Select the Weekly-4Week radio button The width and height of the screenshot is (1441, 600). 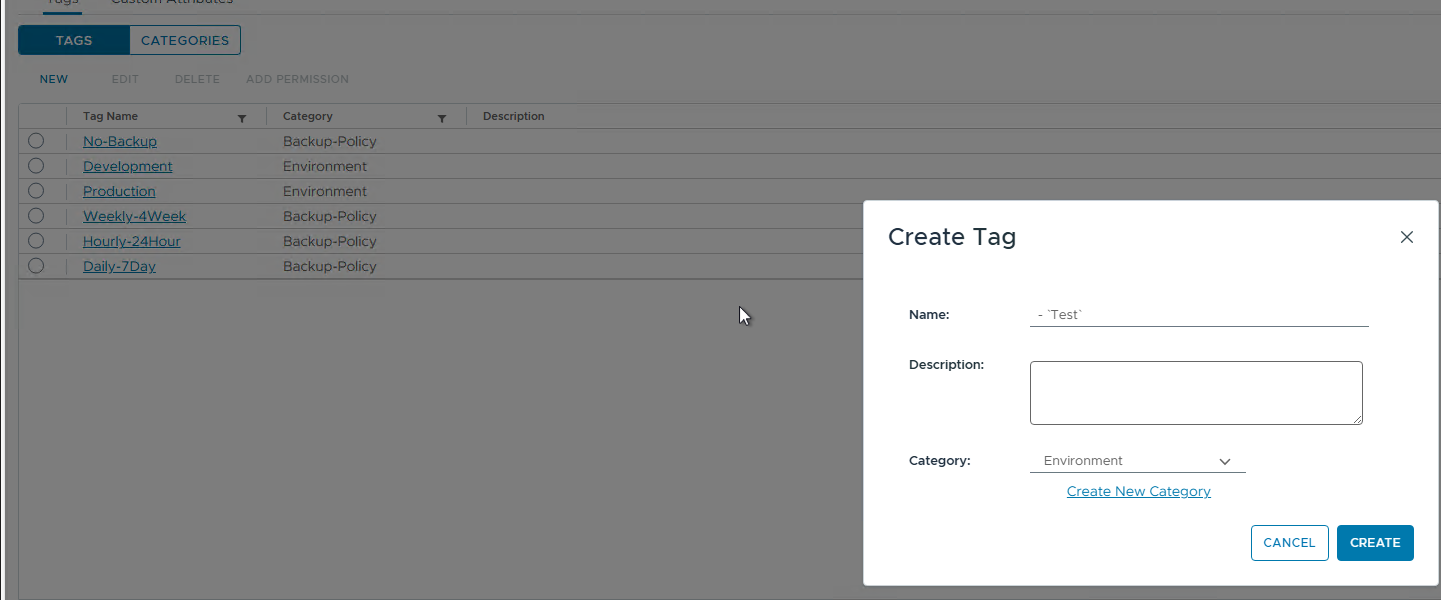(36, 216)
